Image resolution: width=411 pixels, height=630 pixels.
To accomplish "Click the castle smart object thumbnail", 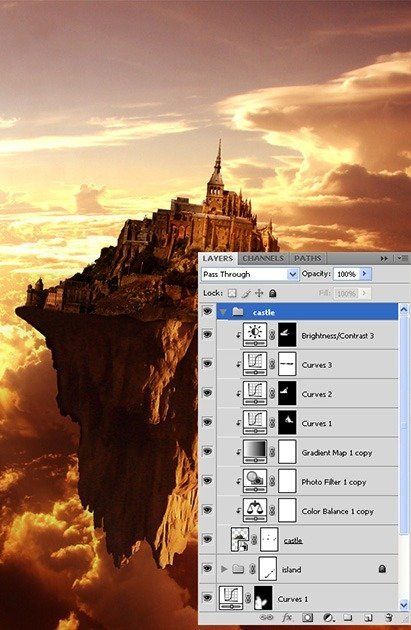I will (x=240, y=540).
